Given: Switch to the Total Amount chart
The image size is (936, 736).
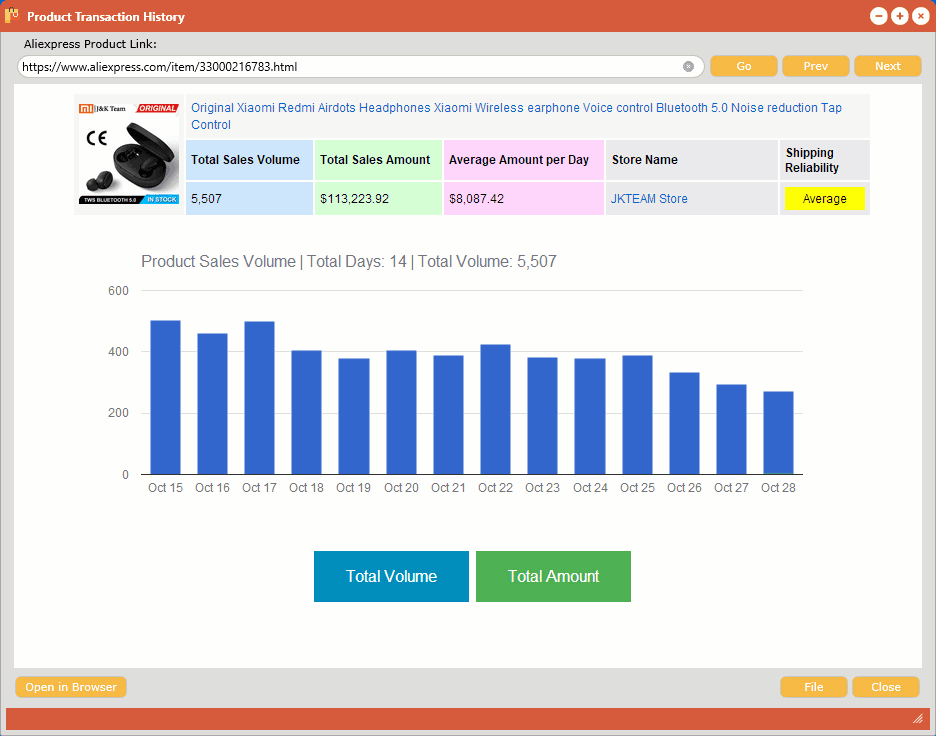Looking at the screenshot, I should [553, 576].
